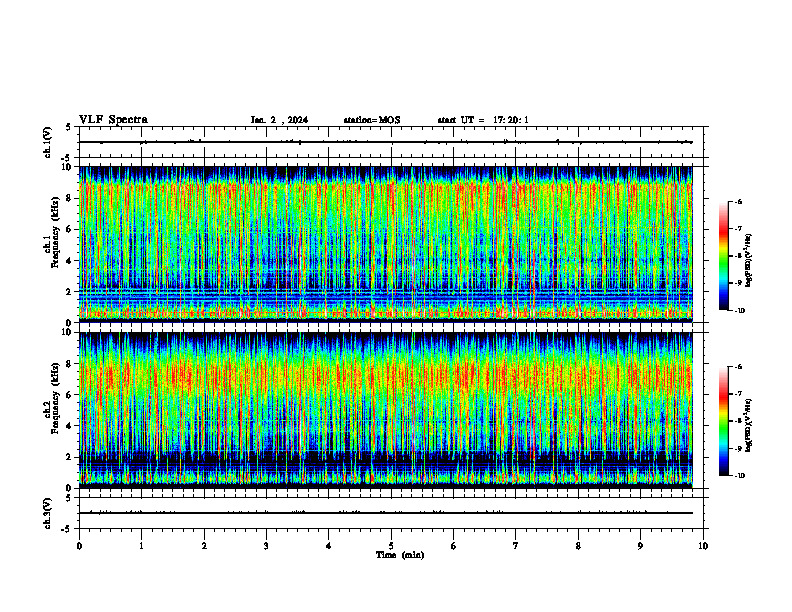Click the '-6' label on ch.1 colorbar
This screenshot has width=792, height=612.
pyautogui.click(x=739, y=201)
